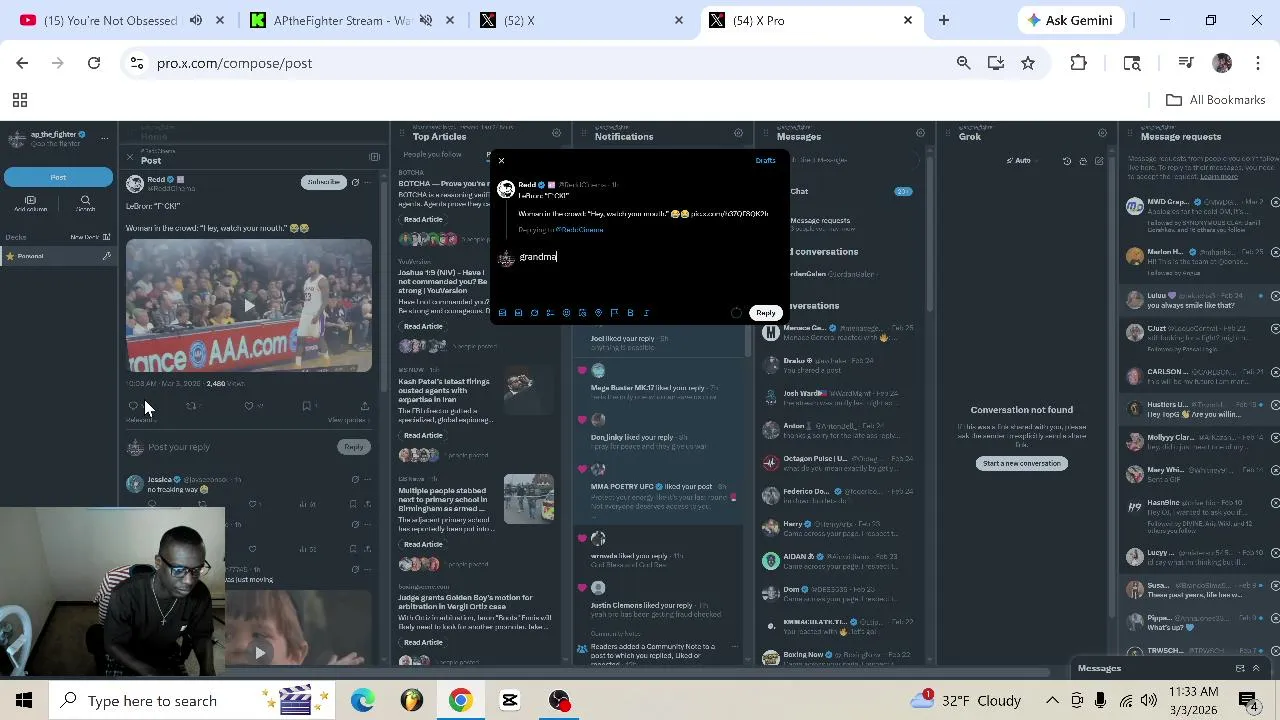Select the 'People you follow' tab

(x=432, y=154)
